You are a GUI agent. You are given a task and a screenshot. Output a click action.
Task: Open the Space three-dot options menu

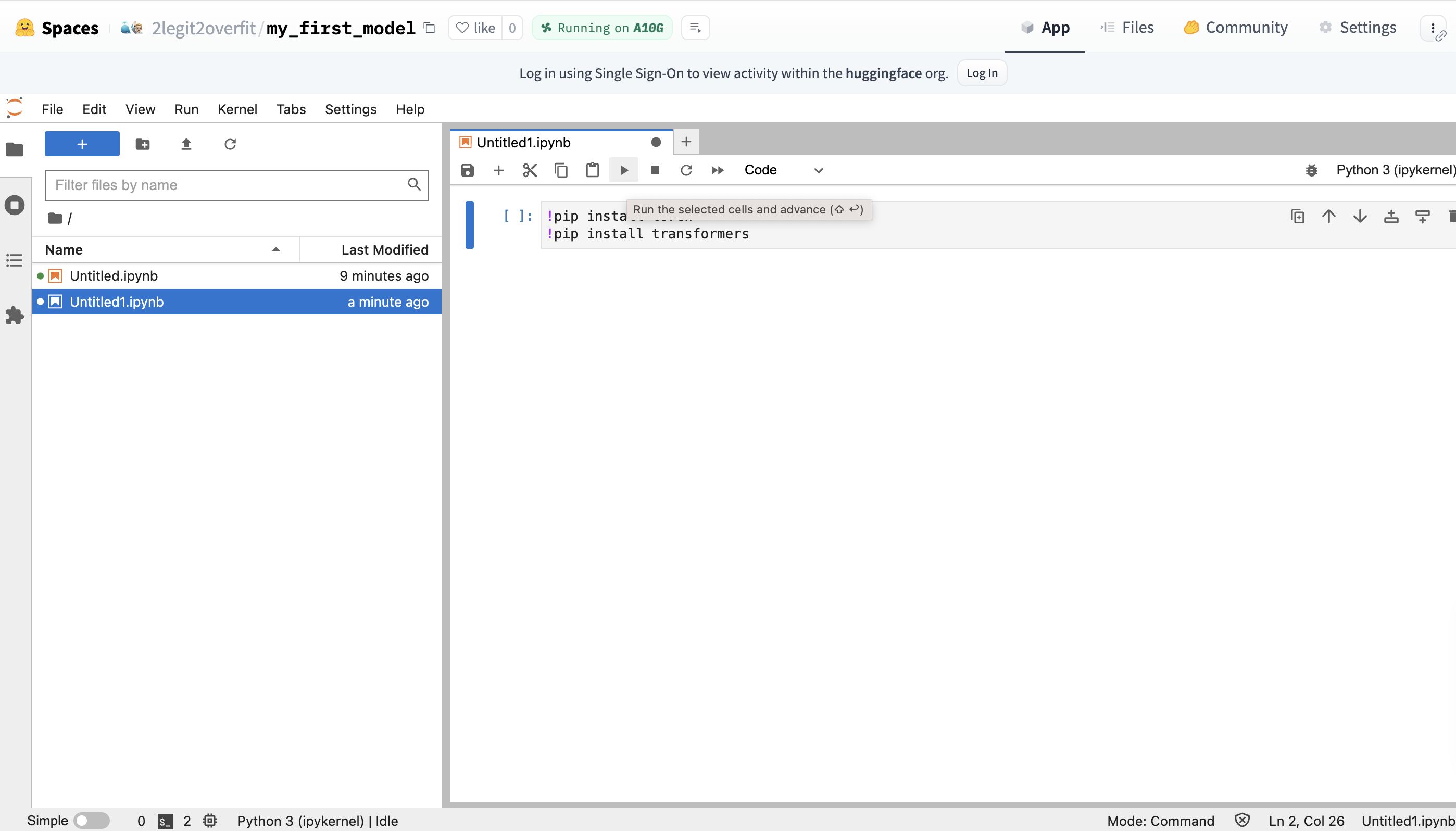1433,28
